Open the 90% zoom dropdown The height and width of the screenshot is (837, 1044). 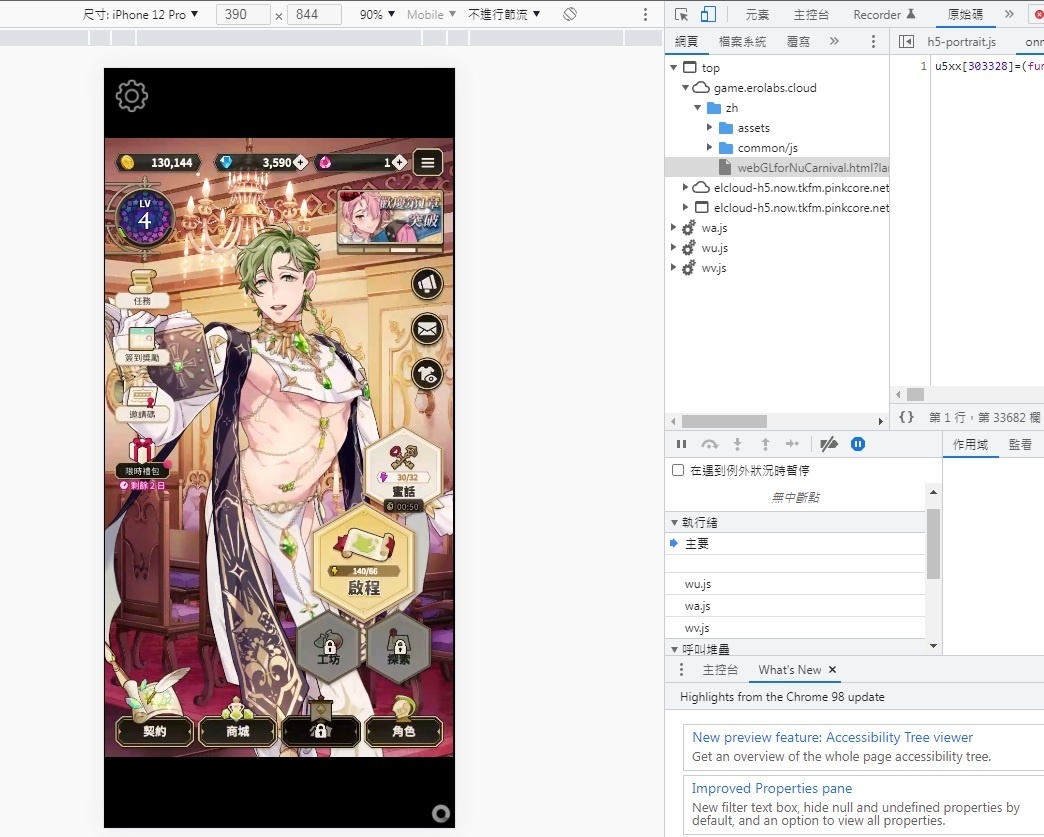[x=378, y=14]
